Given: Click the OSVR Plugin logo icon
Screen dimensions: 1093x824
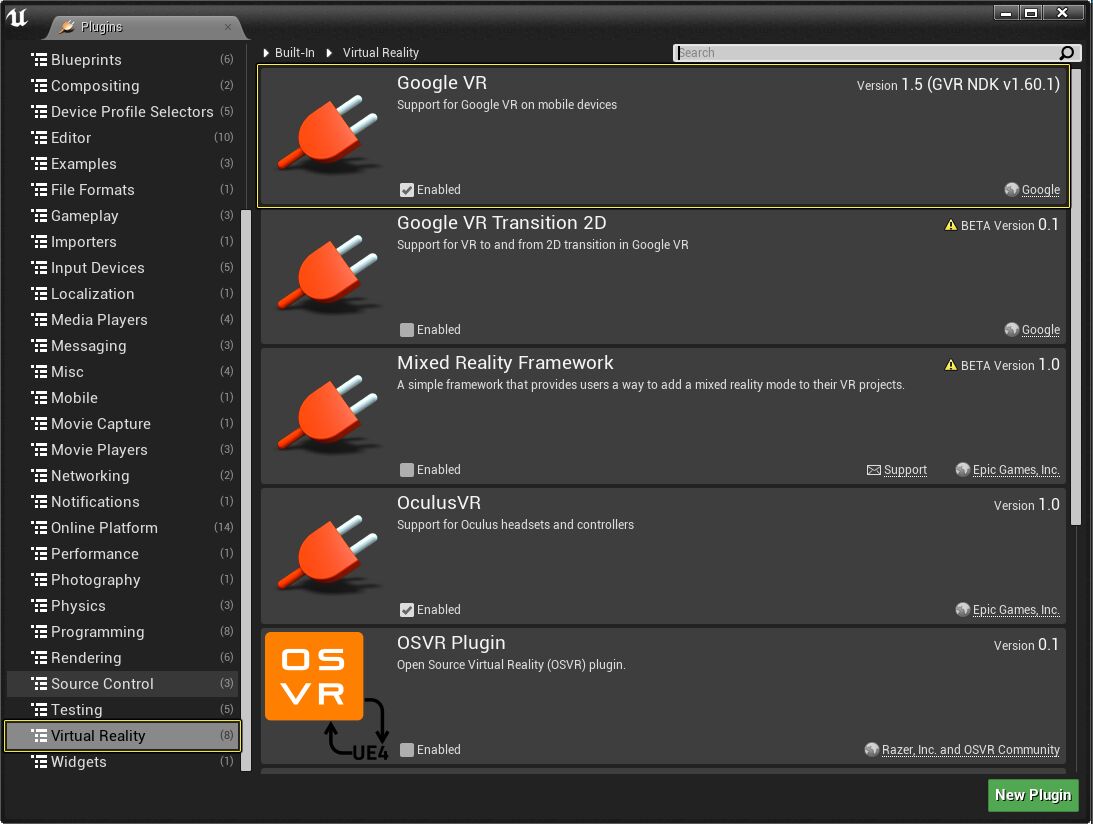Looking at the screenshot, I should (315, 676).
